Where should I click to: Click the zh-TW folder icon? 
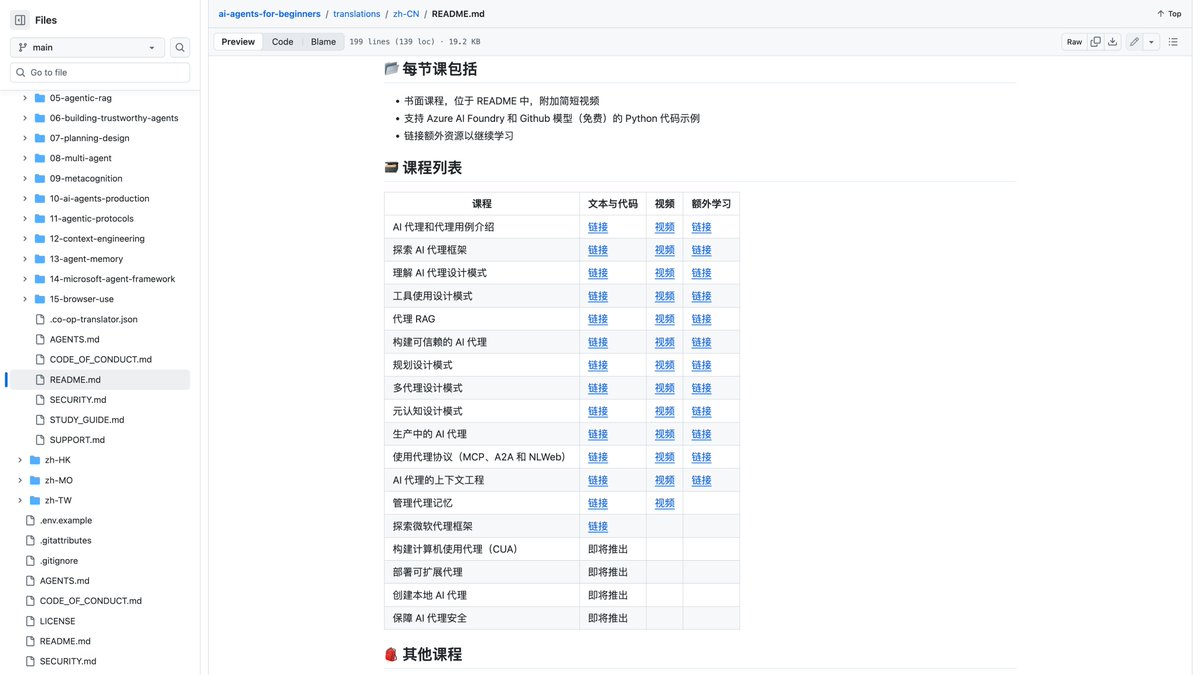(35, 500)
